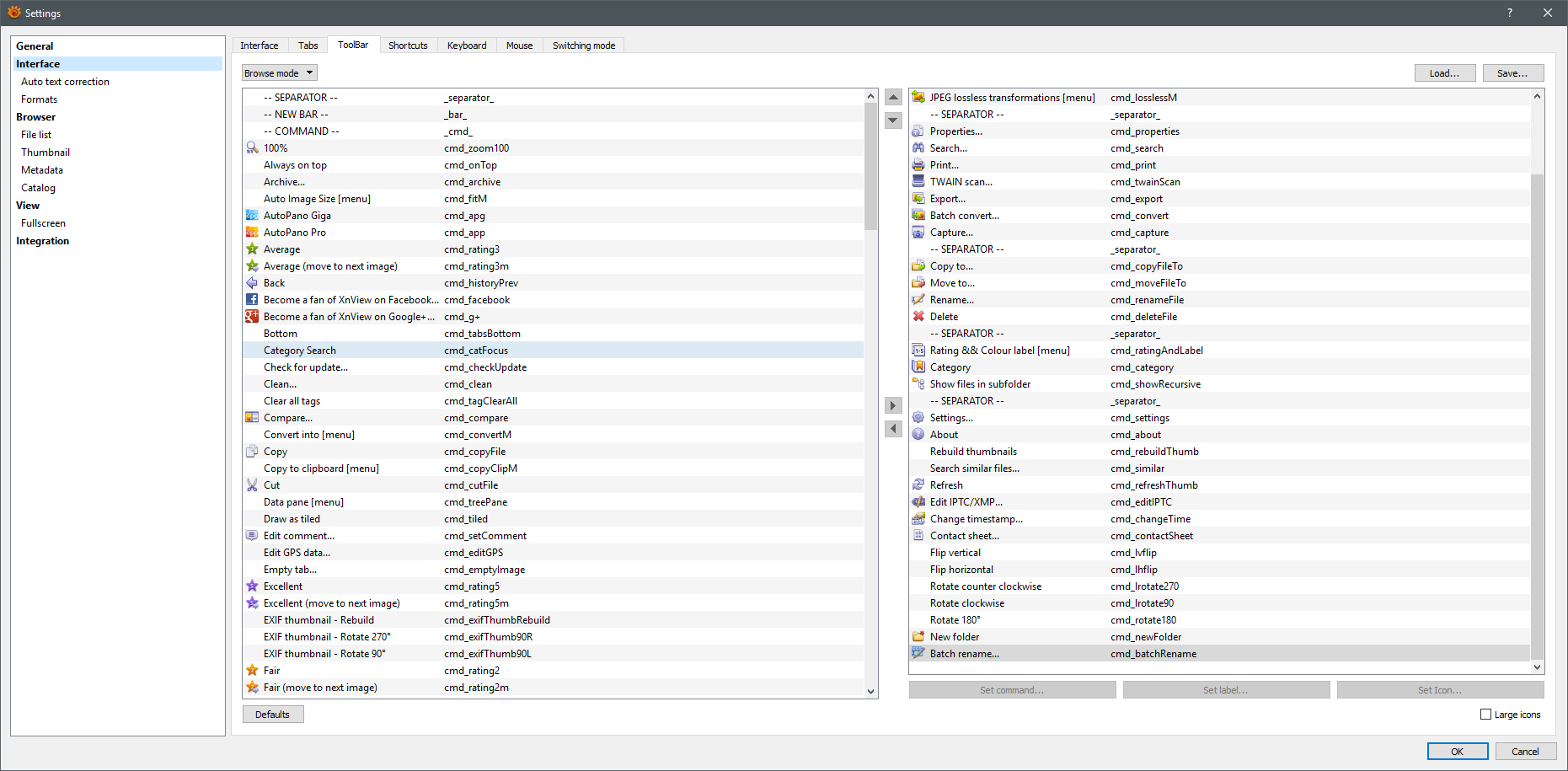Click the Defaults button
Viewport: 1568px width, 771px height.
(272, 715)
